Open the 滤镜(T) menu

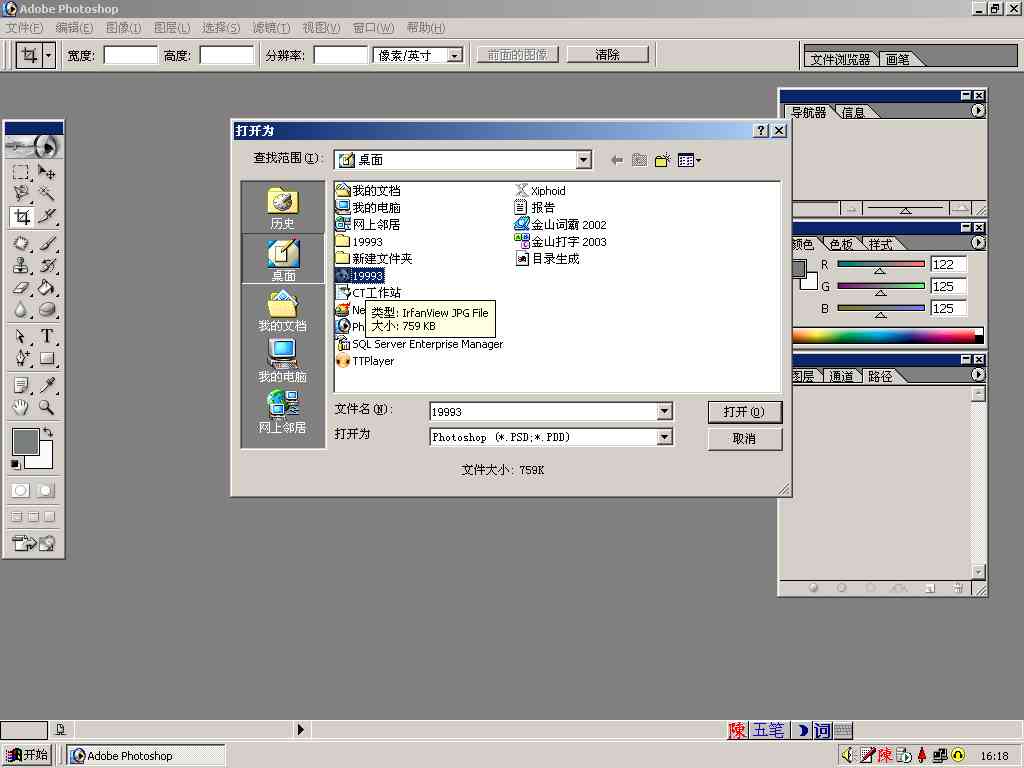click(271, 27)
